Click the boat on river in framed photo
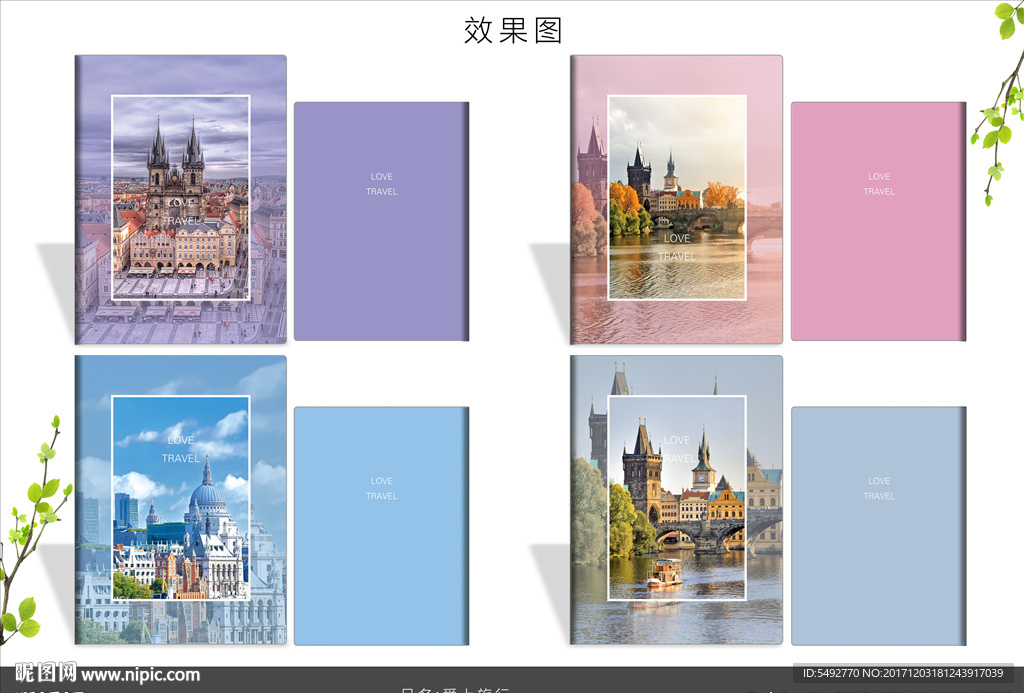The width and height of the screenshot is (1024, 693). point(665,572)
